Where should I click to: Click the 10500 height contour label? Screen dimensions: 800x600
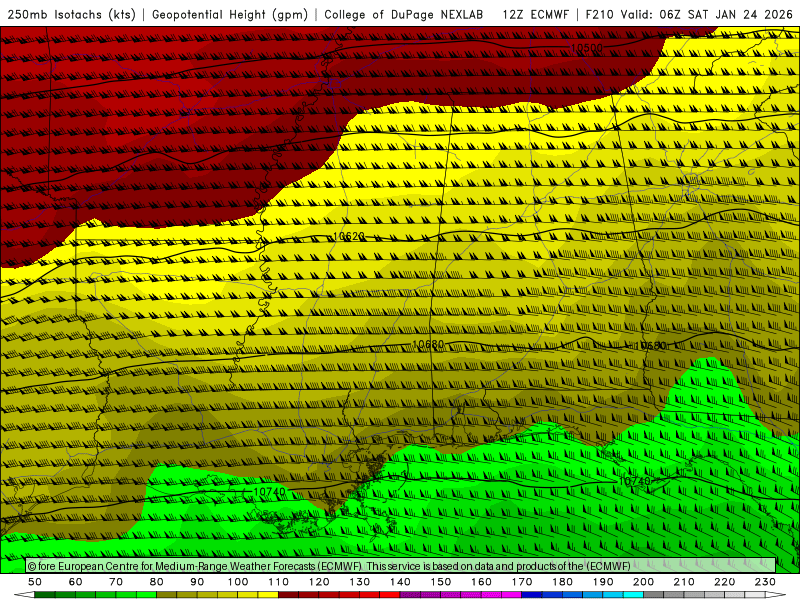pos(587,48)
